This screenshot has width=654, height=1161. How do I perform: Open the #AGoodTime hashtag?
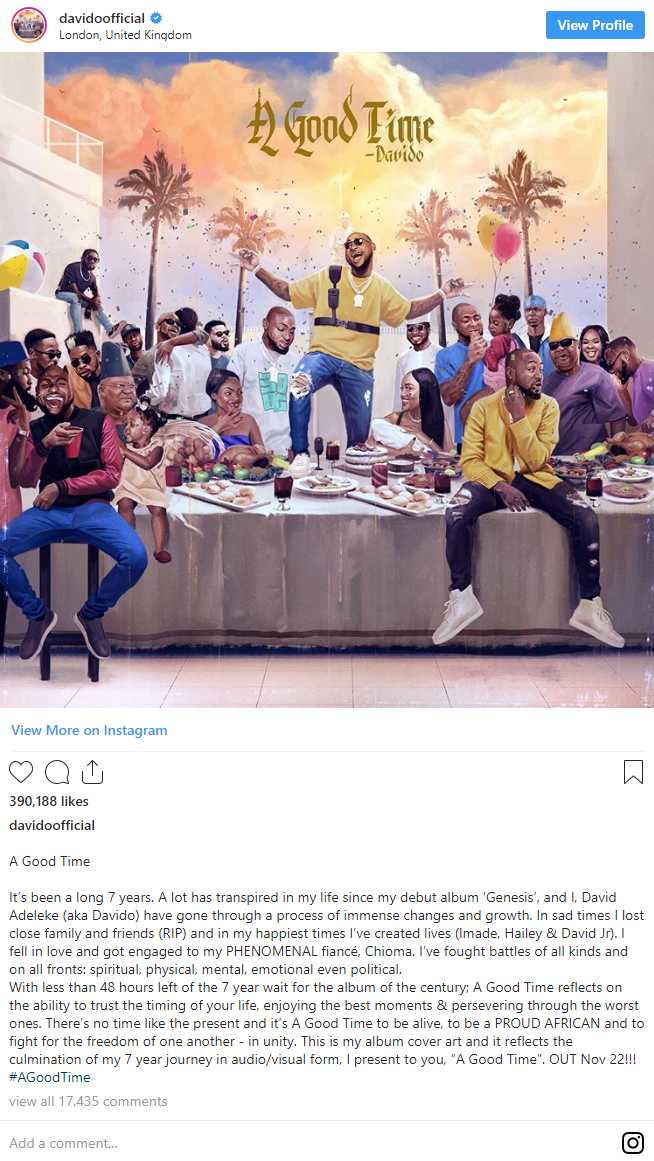pos(50,1077)
